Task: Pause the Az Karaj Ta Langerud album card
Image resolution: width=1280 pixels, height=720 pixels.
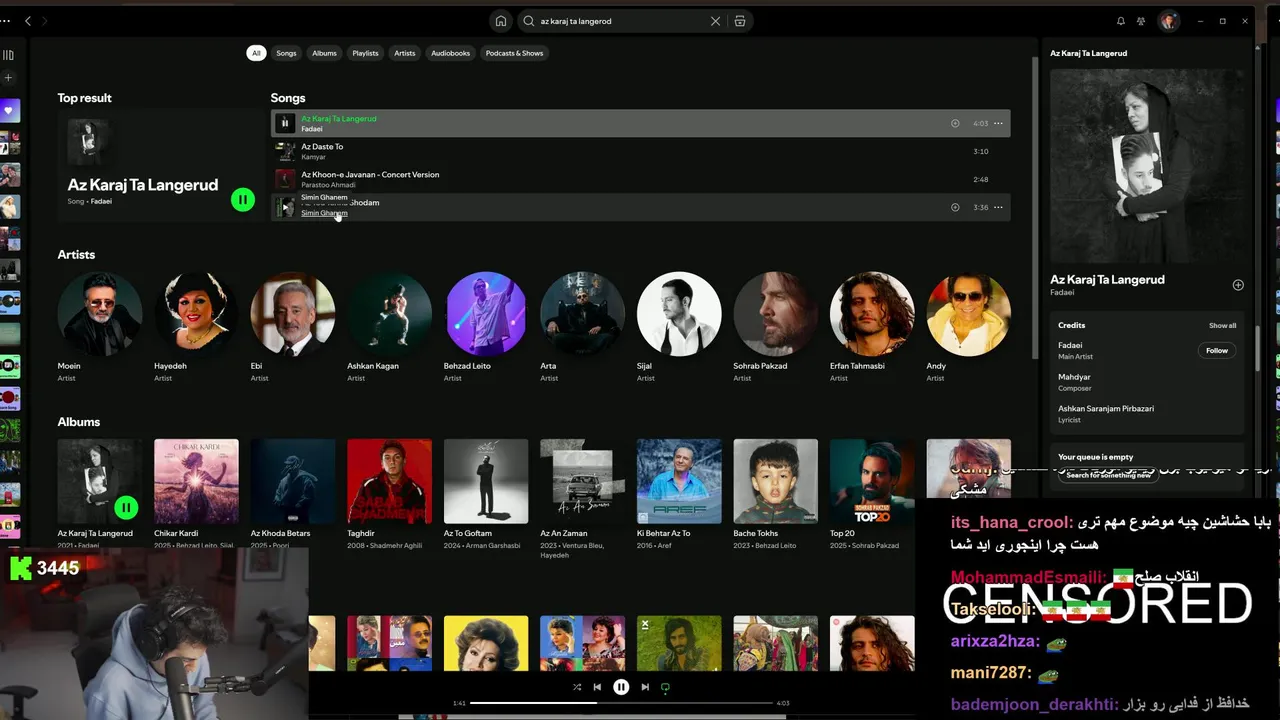Action: [126, 508]
